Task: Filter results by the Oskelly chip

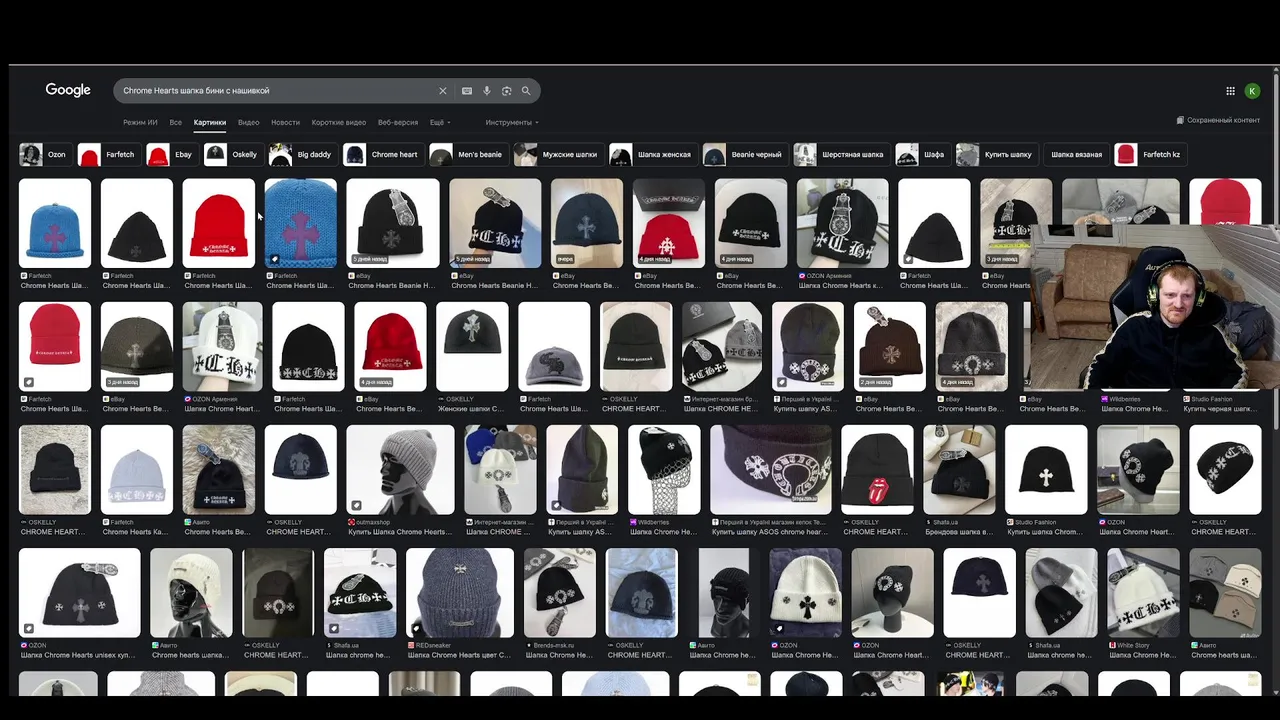Action: pyautogui.click(x=232, y=155)
